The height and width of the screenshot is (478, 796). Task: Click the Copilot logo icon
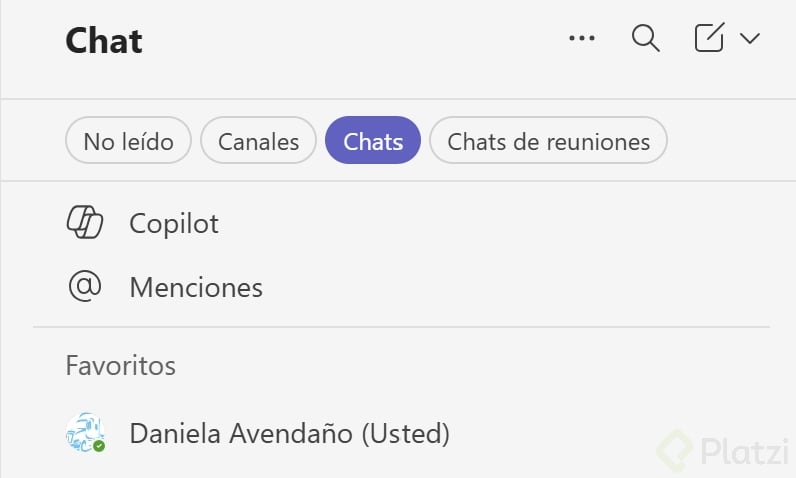click(x=85, y=223)
